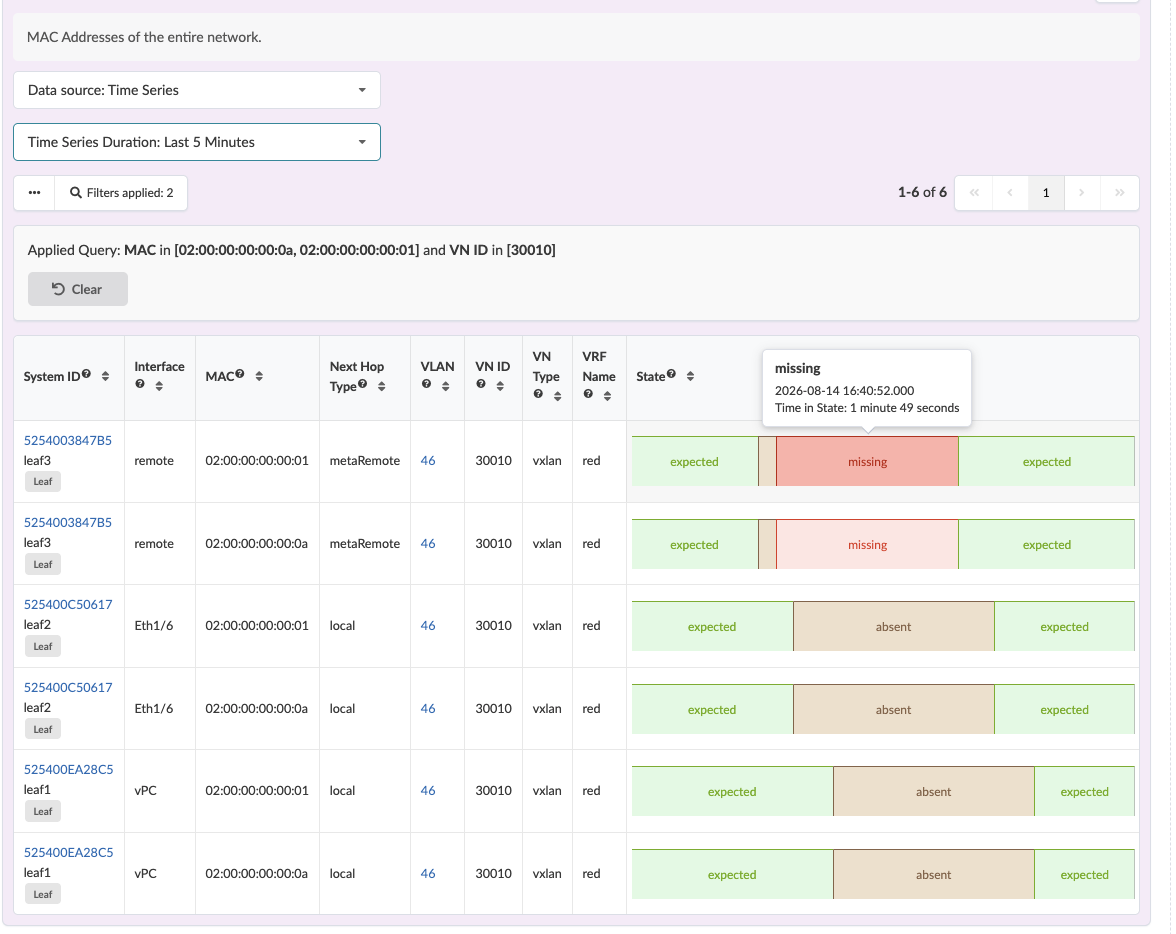Viewport: 1176px width, 934px height.
Task: Clear the applied query
Action: click(x=78, y=289)
